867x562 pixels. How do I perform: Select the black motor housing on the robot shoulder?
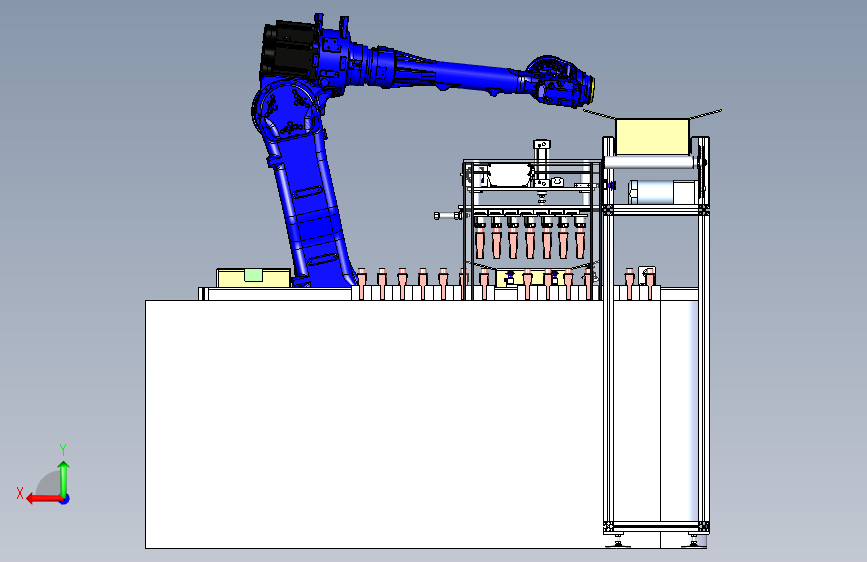[288, 50]
